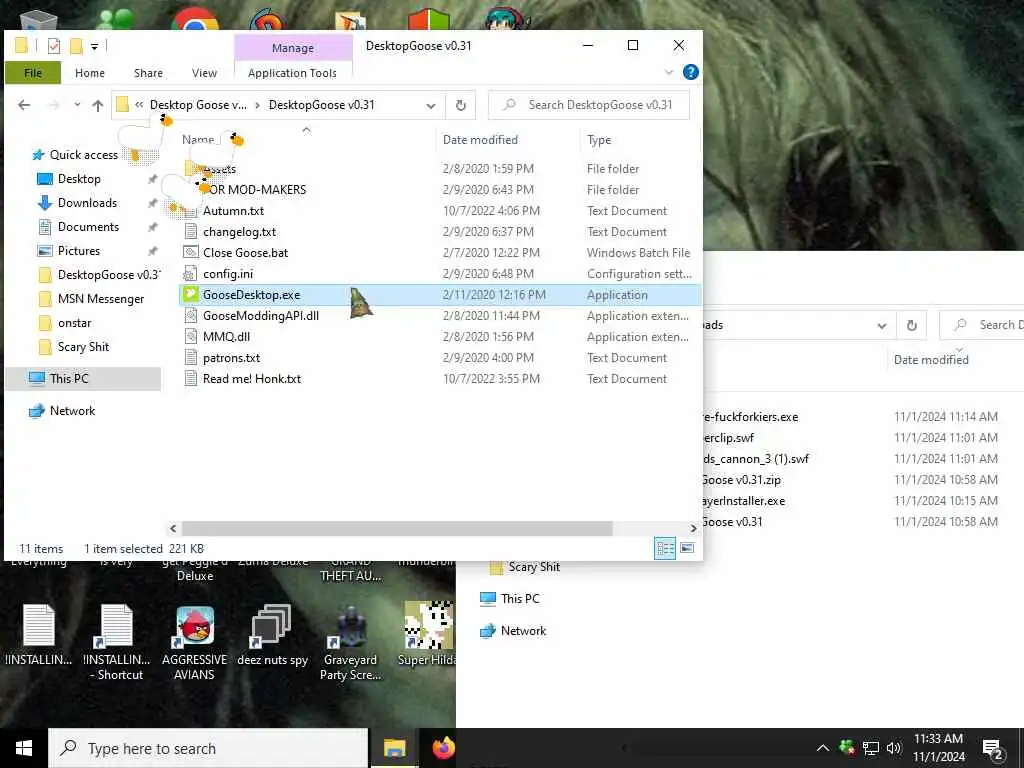Open MSN Messenger folder in sidebar
The image size is (1024, 768).
(101, 299)
